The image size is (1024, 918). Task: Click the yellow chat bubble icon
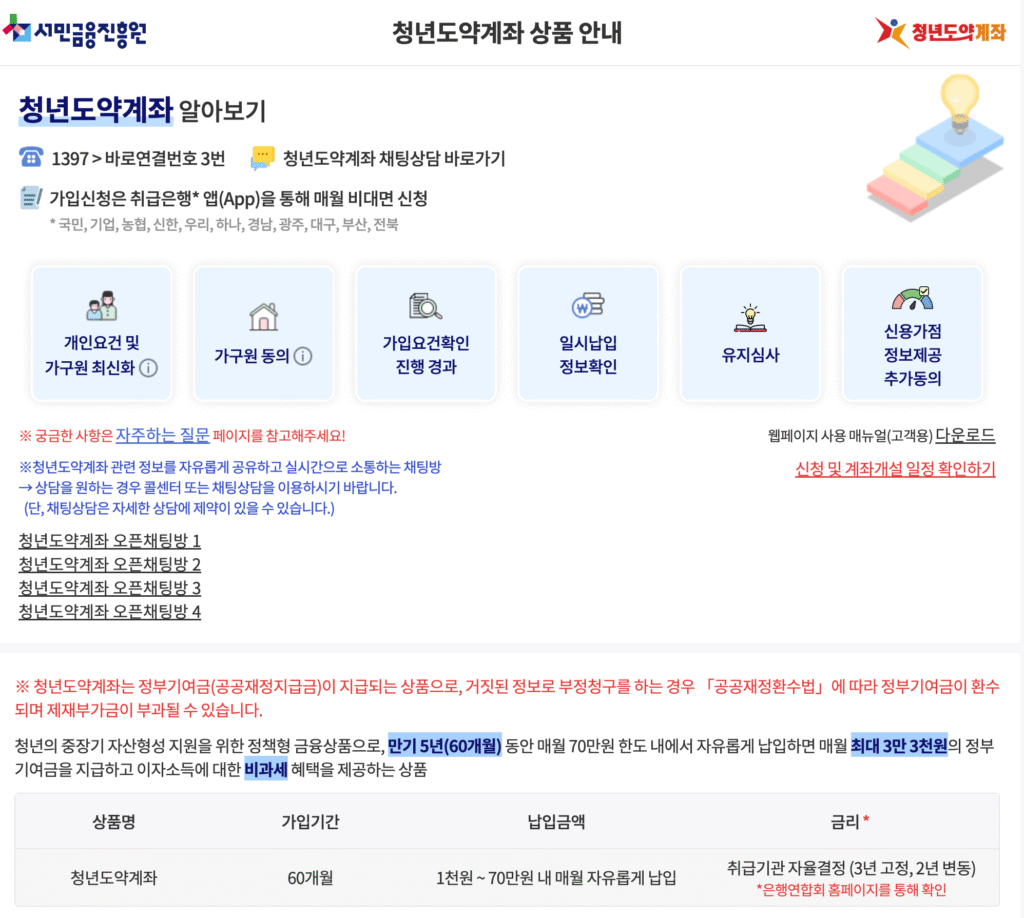coord(263,158)
